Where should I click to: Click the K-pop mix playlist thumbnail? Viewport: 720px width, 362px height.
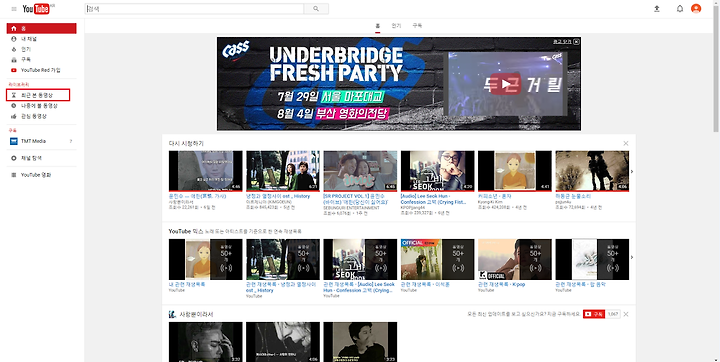pos(515,260)
